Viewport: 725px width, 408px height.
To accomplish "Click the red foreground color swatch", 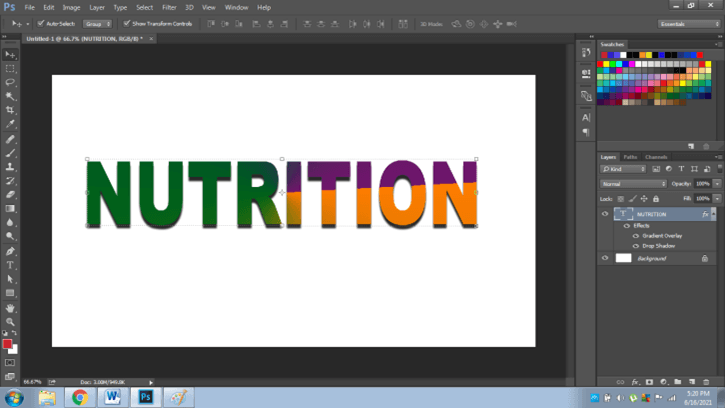I will [x=7, y=344].
